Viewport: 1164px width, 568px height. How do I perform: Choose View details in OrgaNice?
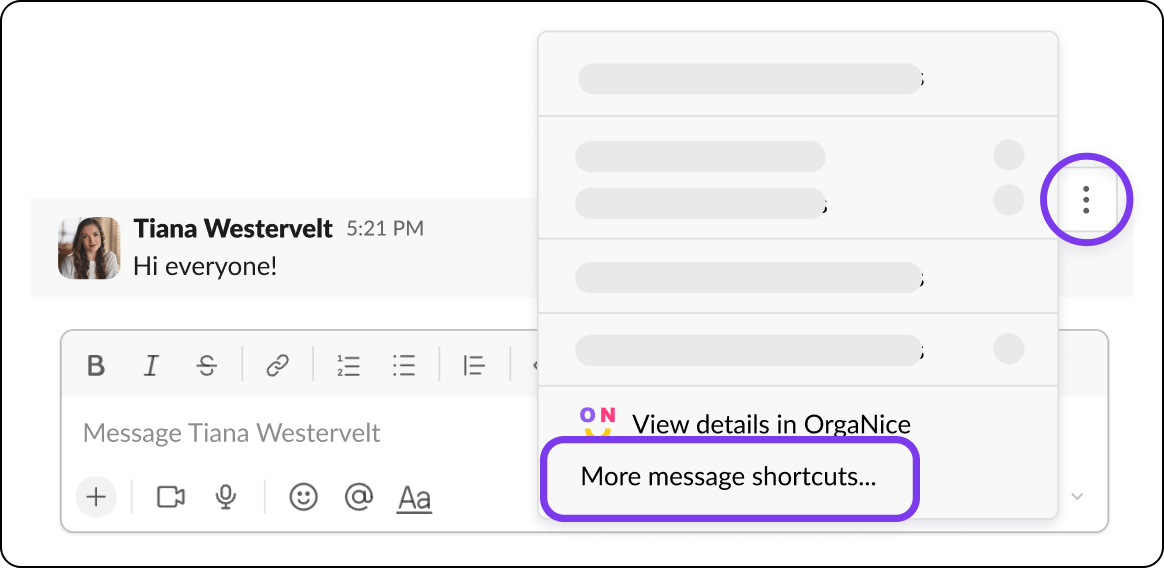tap(771, 424)
